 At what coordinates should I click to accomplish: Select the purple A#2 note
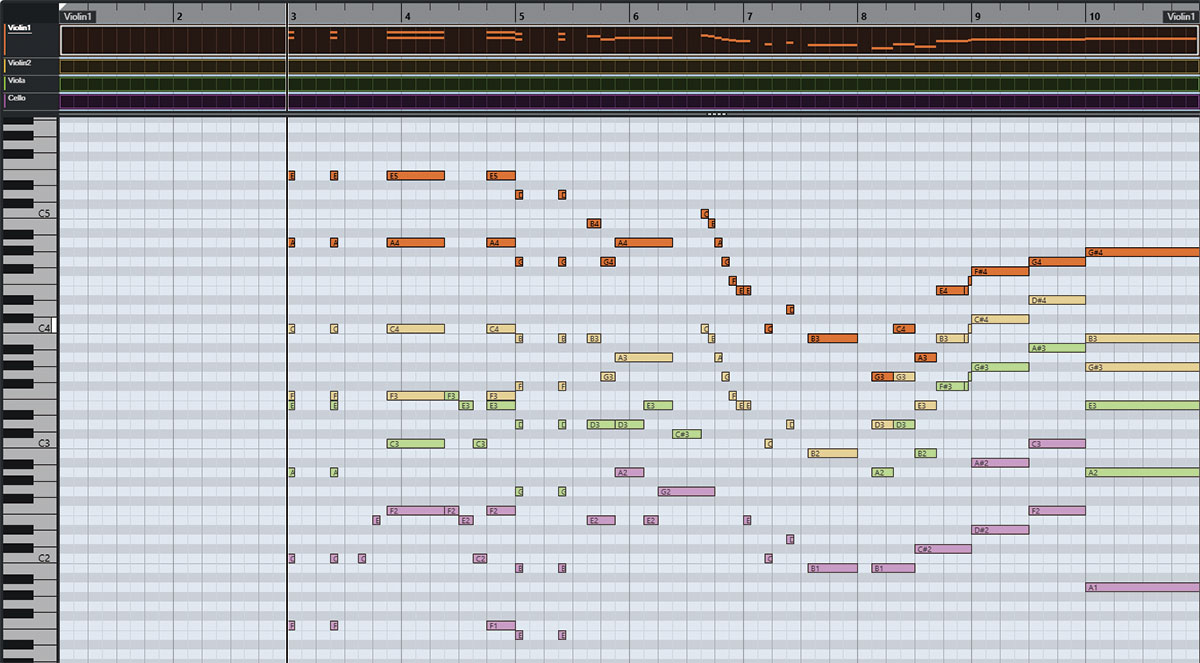click(1000, 463)
